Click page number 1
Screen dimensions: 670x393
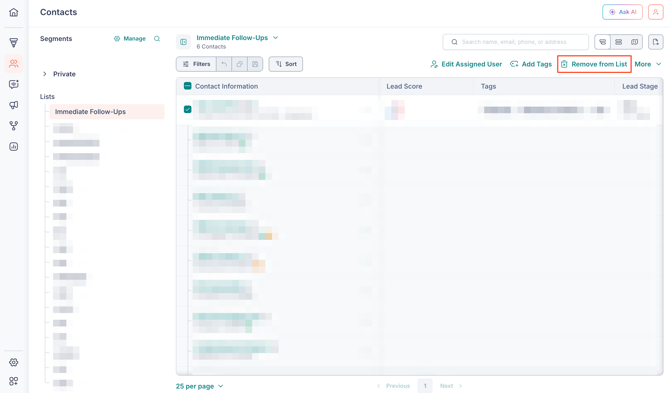[x=425, y=386]
